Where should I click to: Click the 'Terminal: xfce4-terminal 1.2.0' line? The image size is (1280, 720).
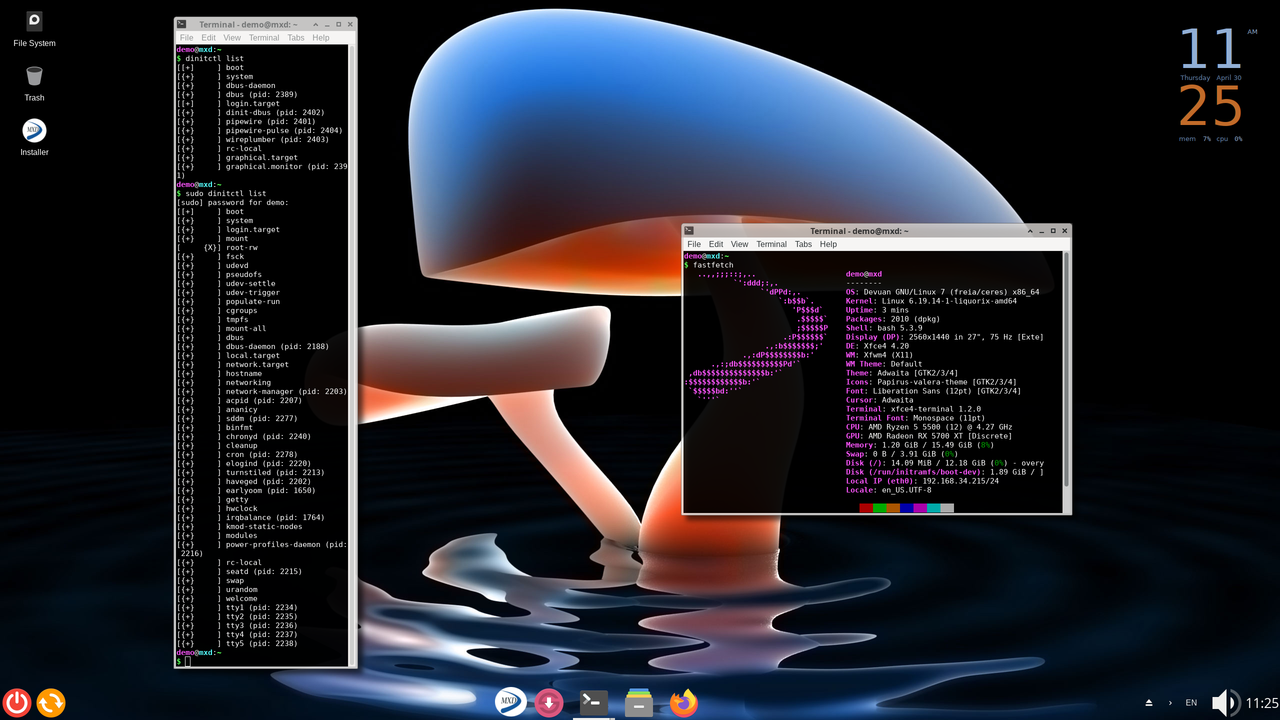click(913, 409)
